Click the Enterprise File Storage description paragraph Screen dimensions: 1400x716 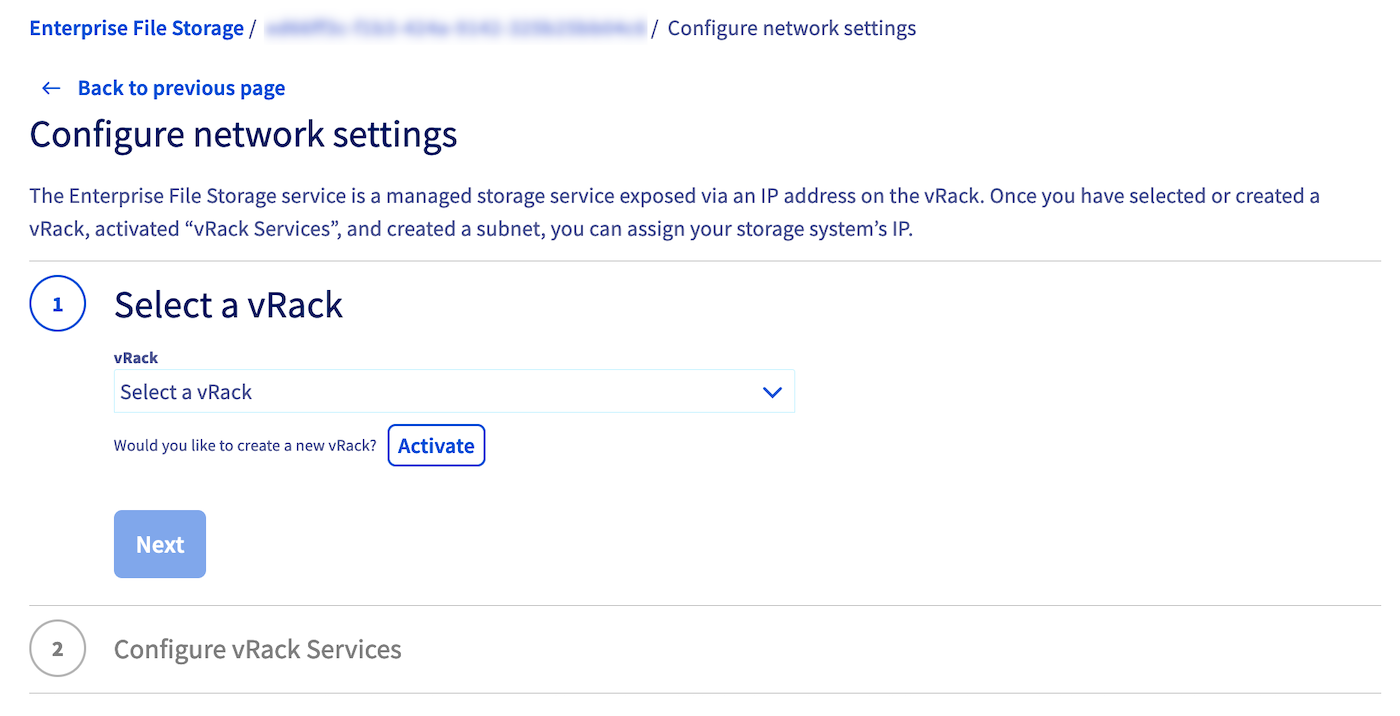pos(675,212)
